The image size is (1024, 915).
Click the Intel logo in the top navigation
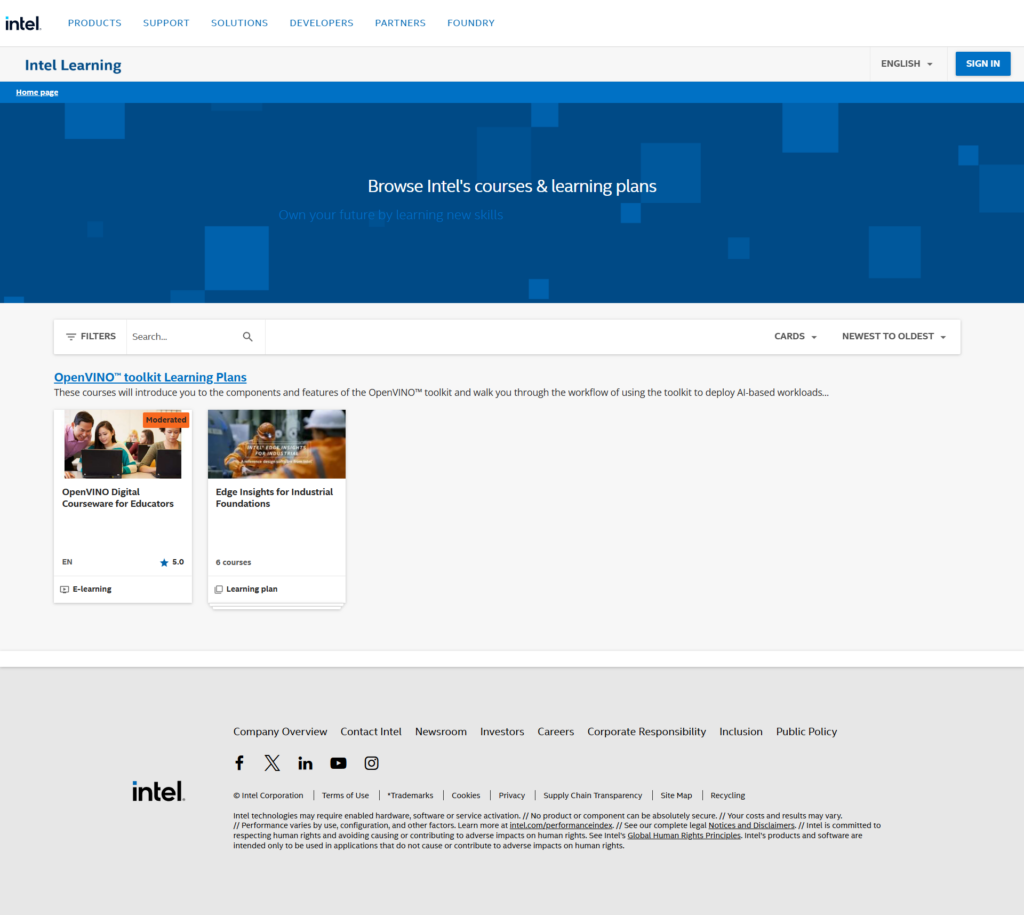(x=22, y=22)
